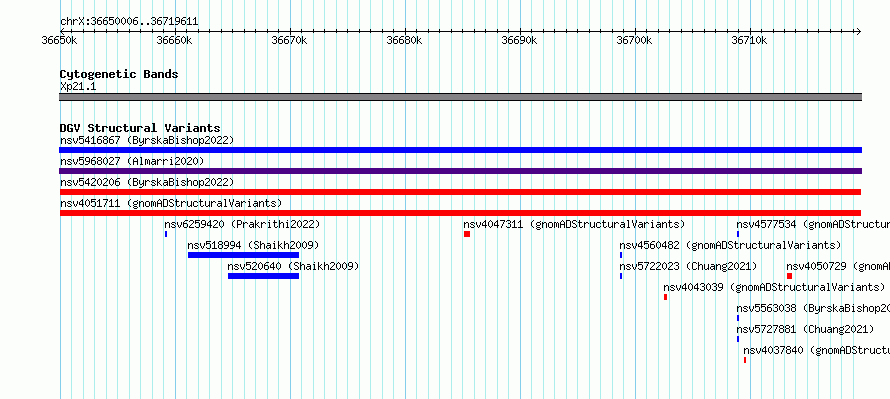Click the nsv4560482 blue variant marker

(621, 255)
